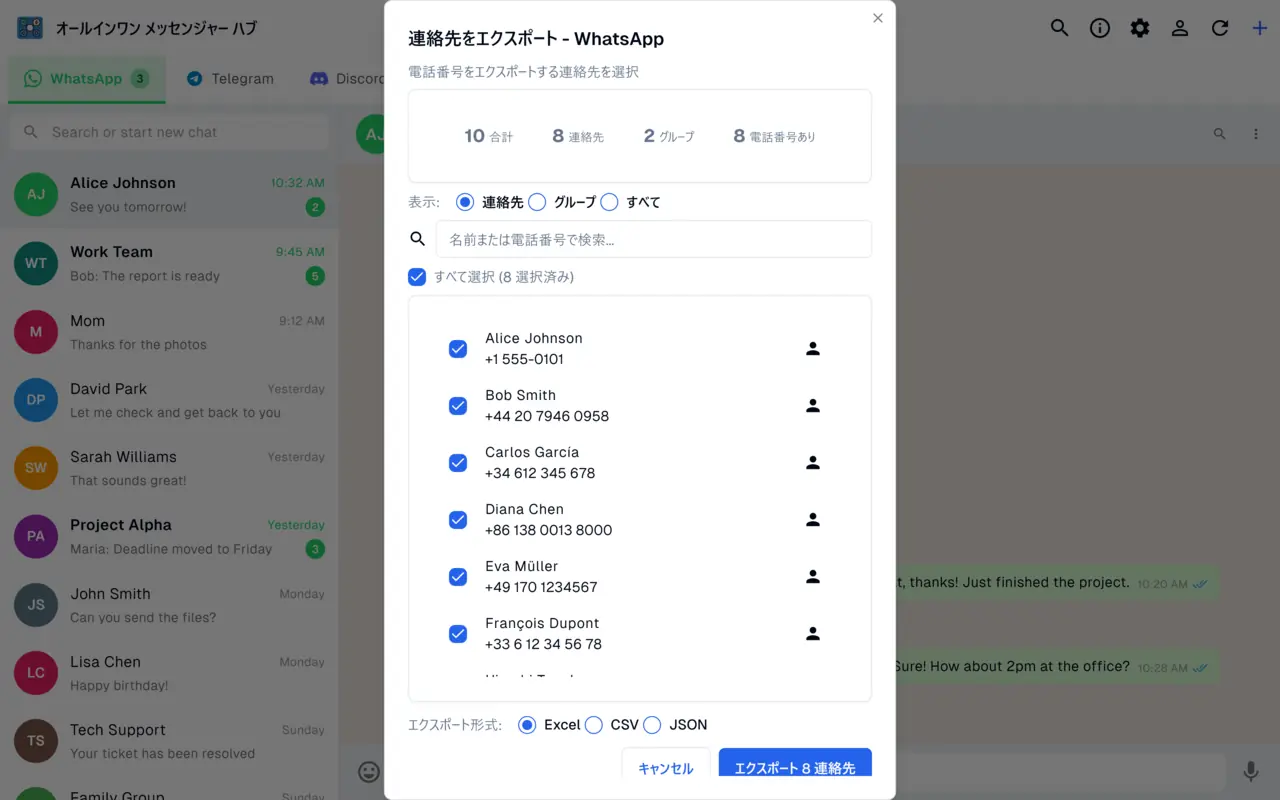The width and height of the screenshot is (1280, 800).
Task: Click phone number +49 170 1234567
Action: 541,587
